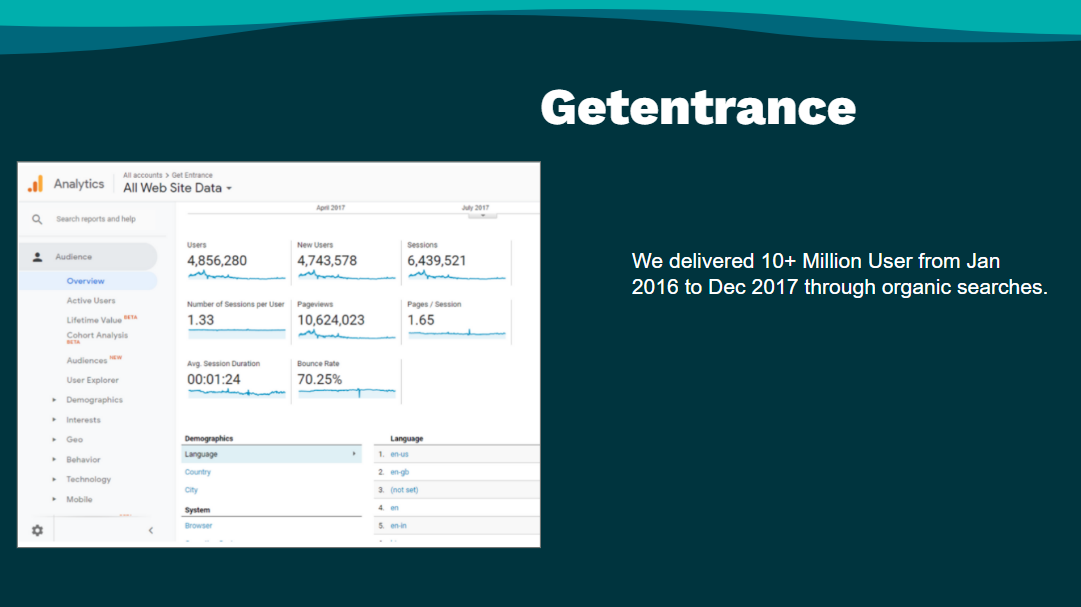The height and width of the screenshot is (607, 1081).
Task: Open the Browser report under System
Action: 197,524
